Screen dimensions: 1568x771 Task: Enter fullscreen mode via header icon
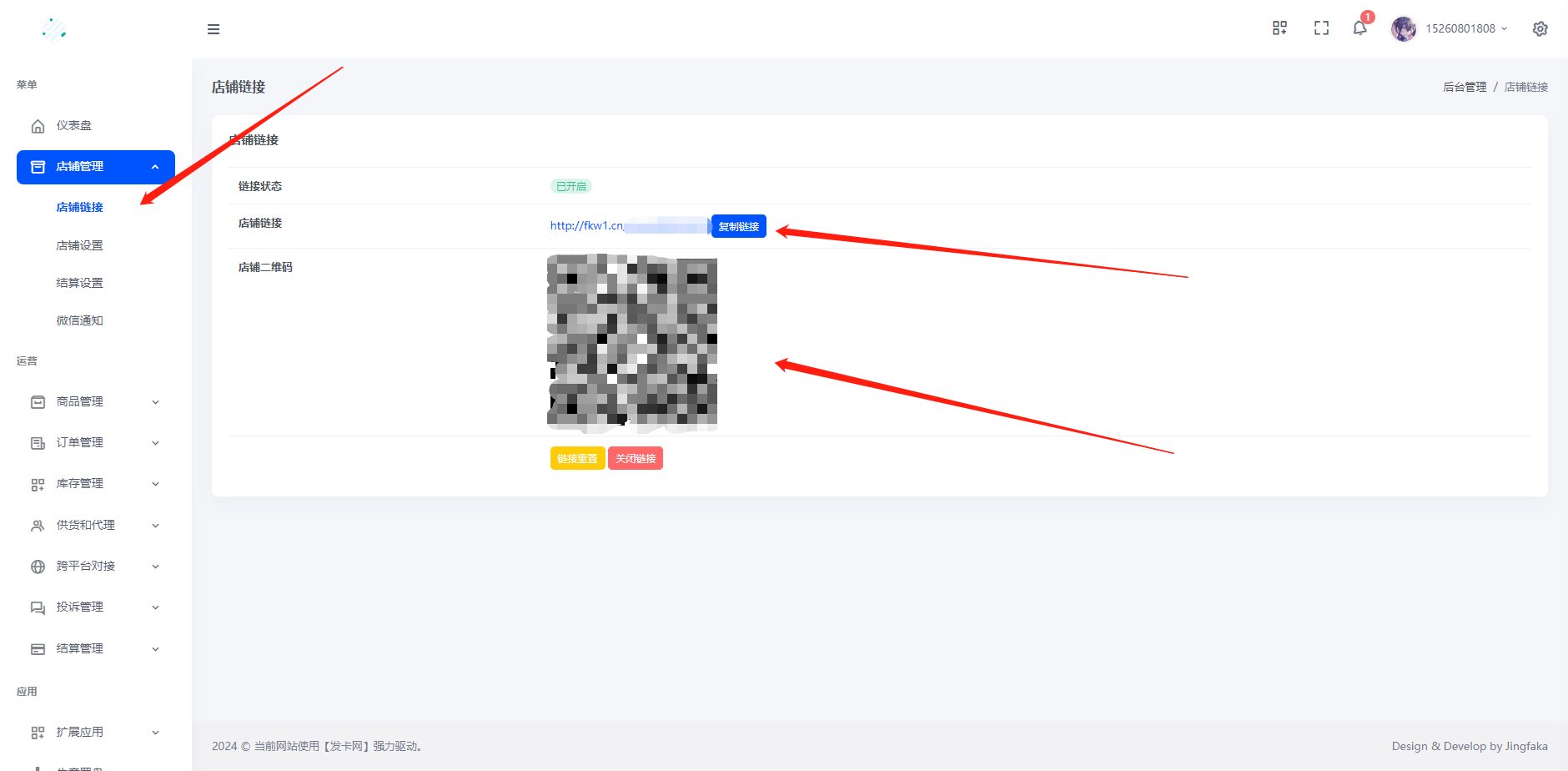coord(1321,28)
